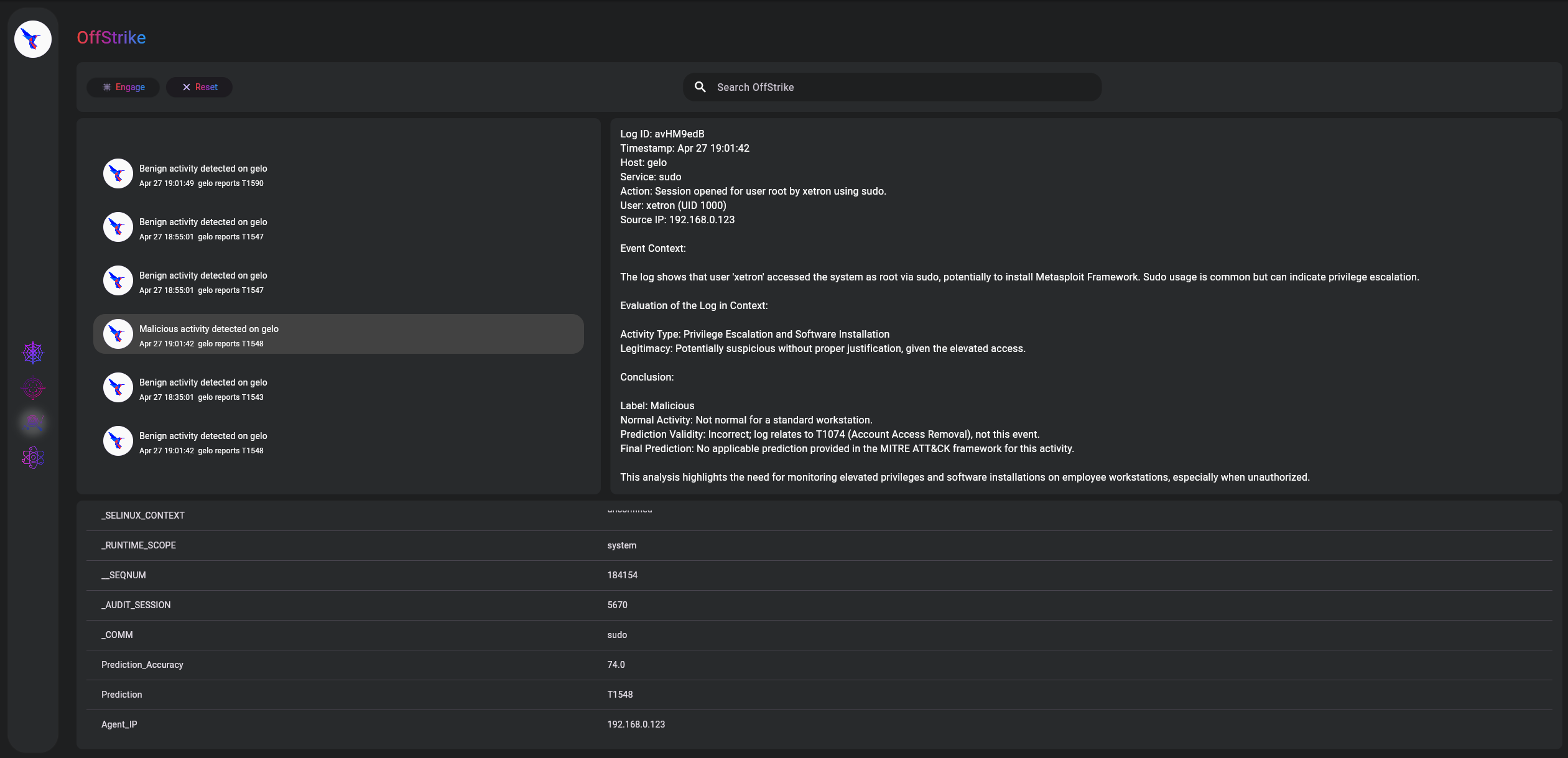Focus the Search OffStrike field
This screenshot has height=758, width=1568.
pyautogui.click(x=892, y=87)
